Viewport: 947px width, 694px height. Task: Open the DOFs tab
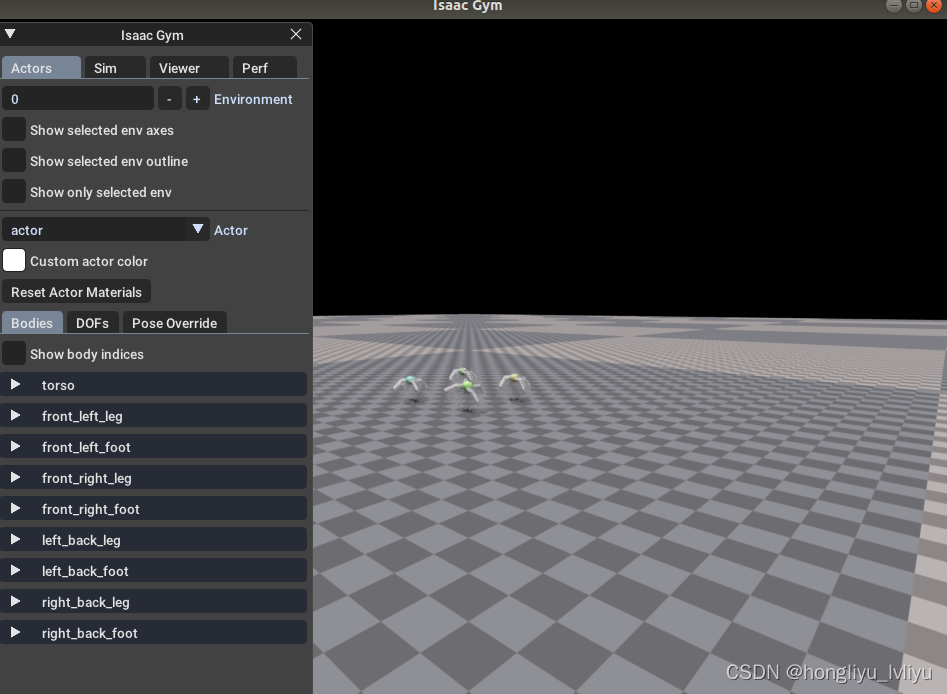point(92,323)
